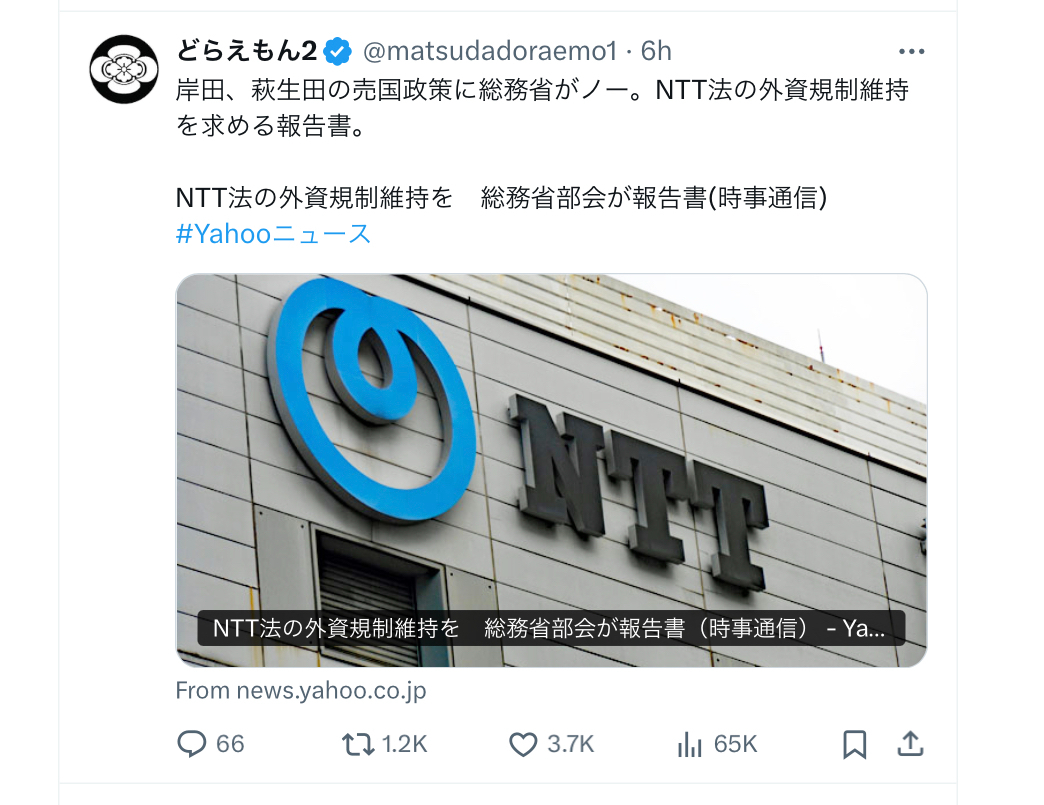Click the どらえもん2 display name

[x=246, y=51]
